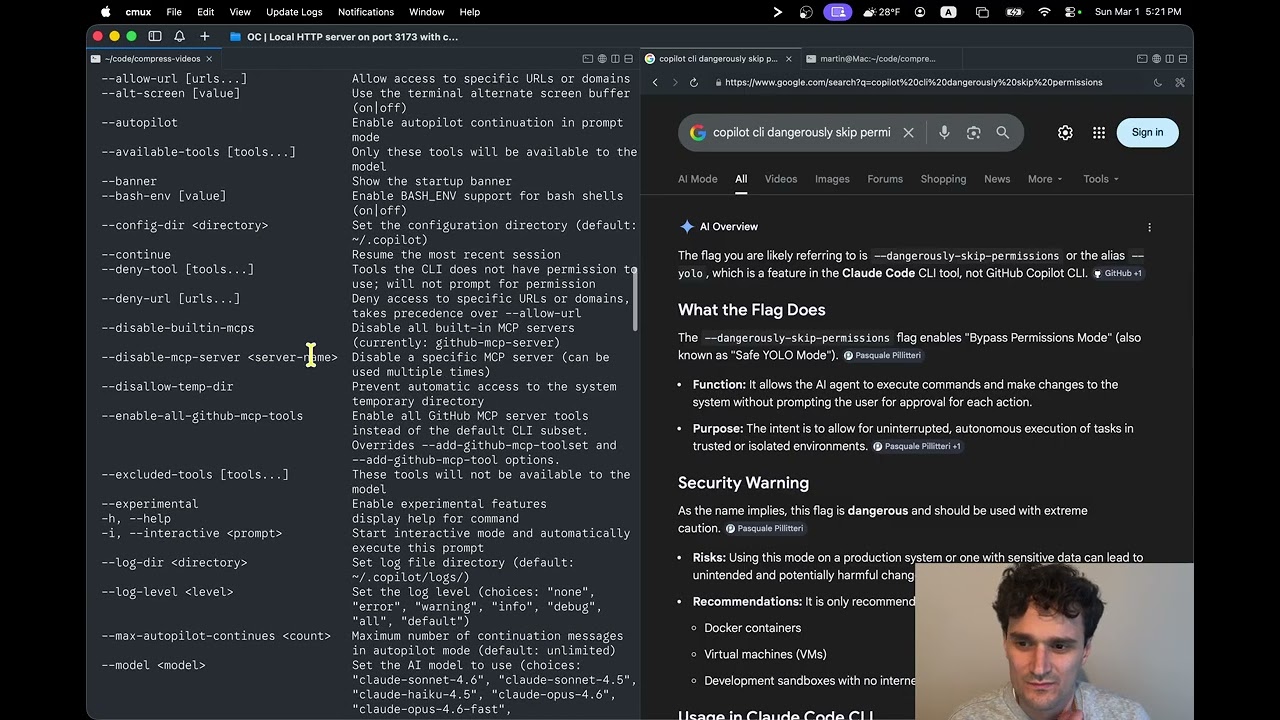This screenshot has height=720, width=1280.
Task: Close the copilot cli Google search tab
Action: [788, 59]
